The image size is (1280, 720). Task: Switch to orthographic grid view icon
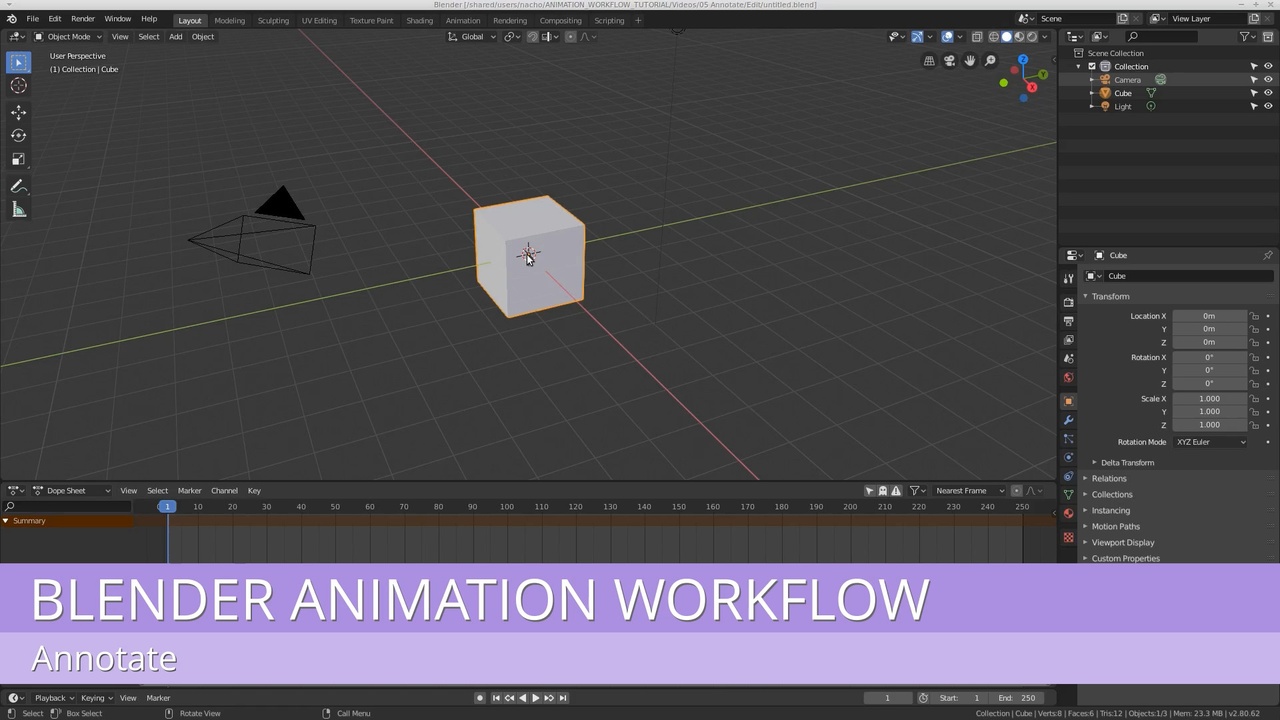929,61
